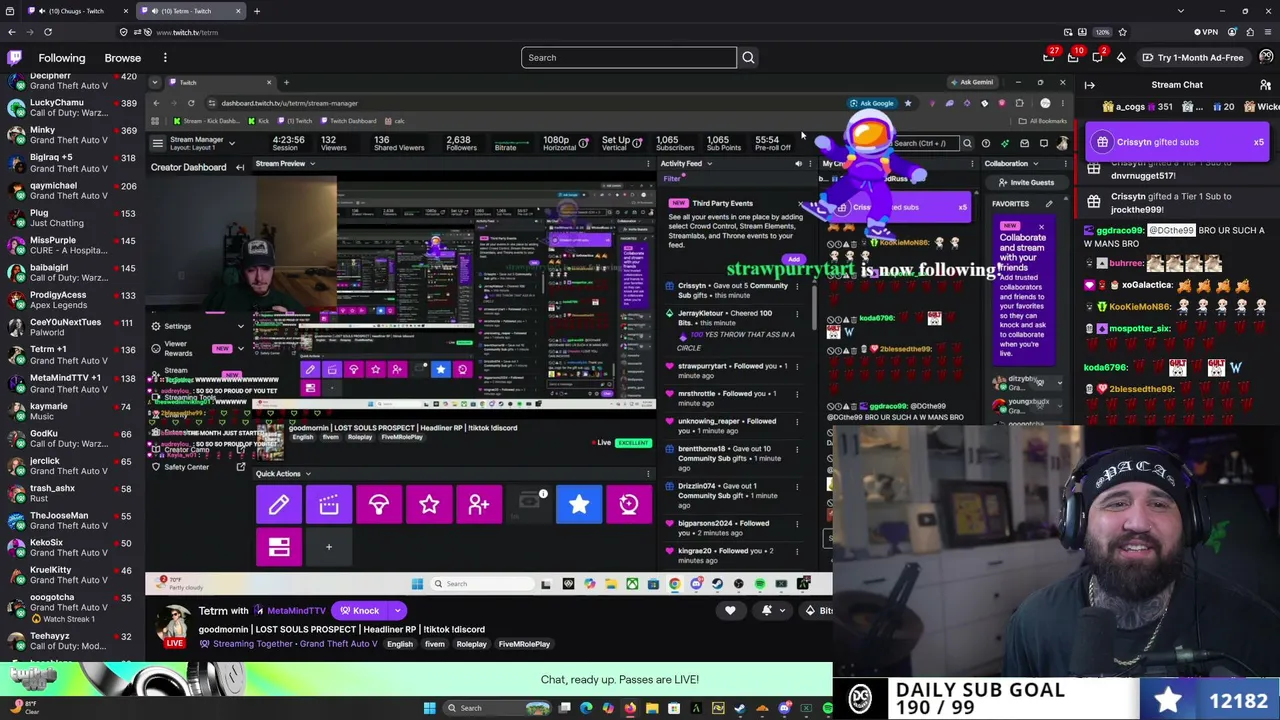1280x720 pixels.
Task: Collapse the Stream Chat panel
Action: (x=1090, y=85)
